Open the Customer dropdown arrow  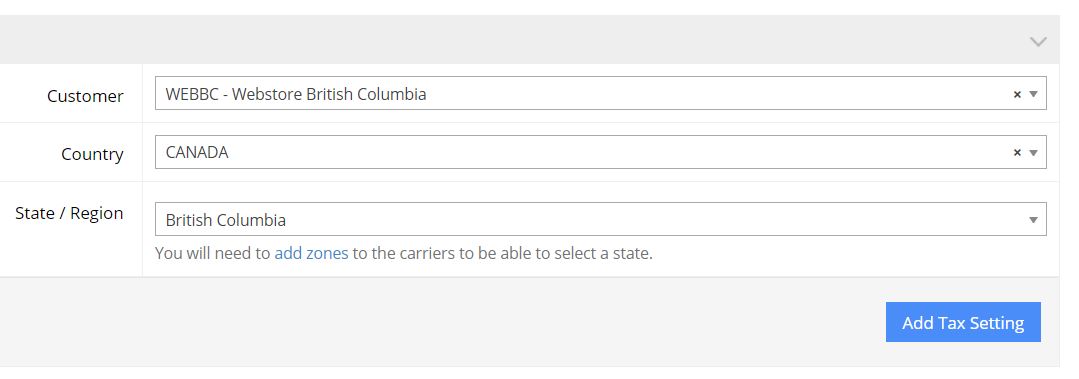click(1033, 94)
